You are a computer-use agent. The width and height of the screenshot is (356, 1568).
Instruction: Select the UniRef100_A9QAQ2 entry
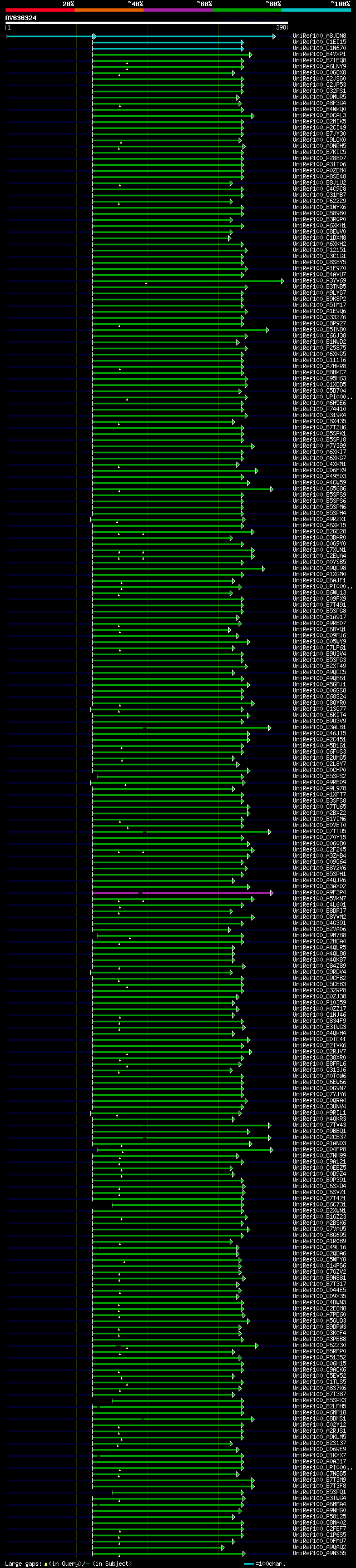click(x=319, y=1547)
